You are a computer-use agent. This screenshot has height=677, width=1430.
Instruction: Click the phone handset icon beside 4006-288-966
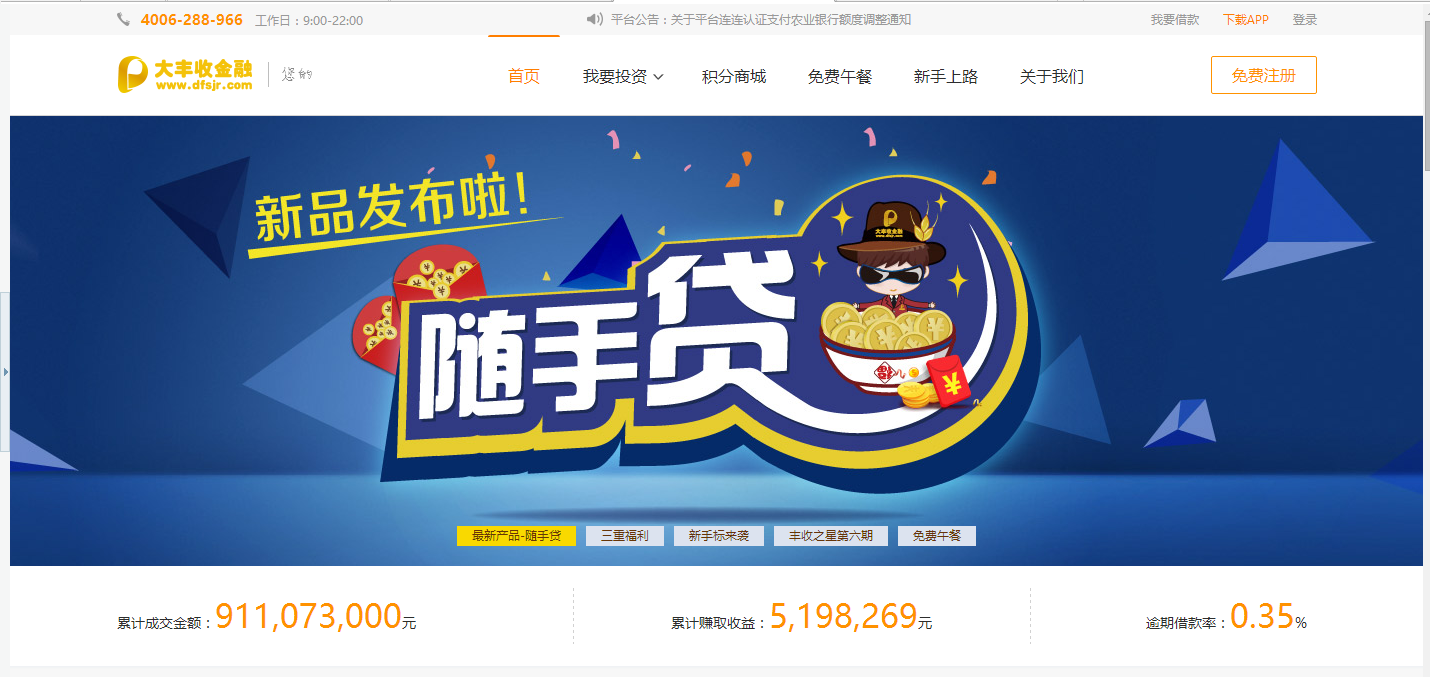point(124,20)
